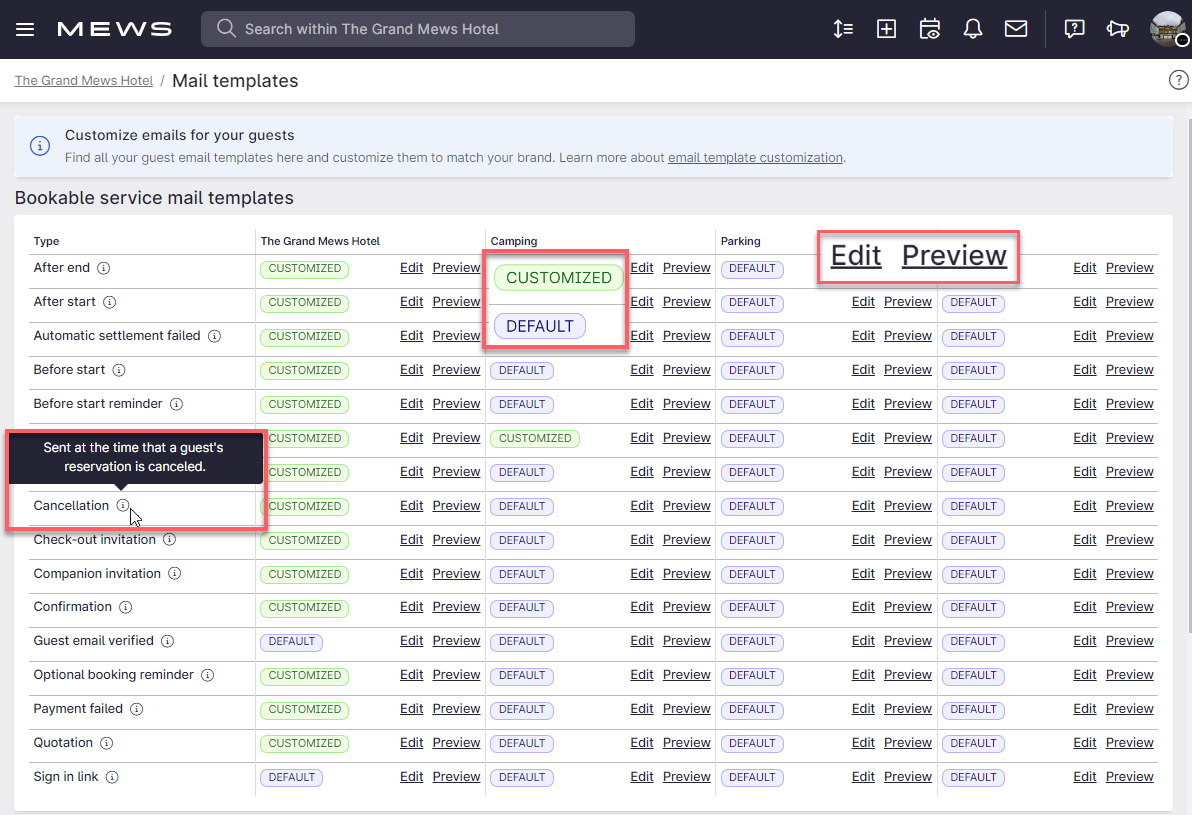
Task: Open help chat with the question bubble icon
Action: click(1074, 29)
